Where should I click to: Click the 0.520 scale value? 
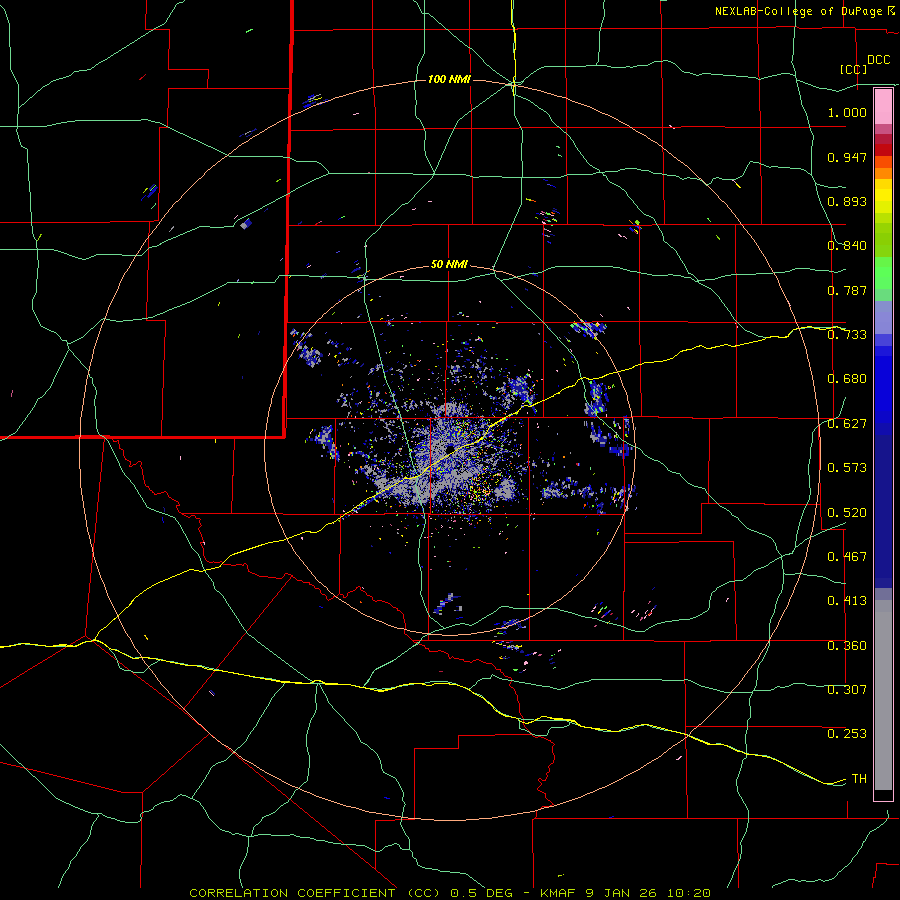click(847, 513)
